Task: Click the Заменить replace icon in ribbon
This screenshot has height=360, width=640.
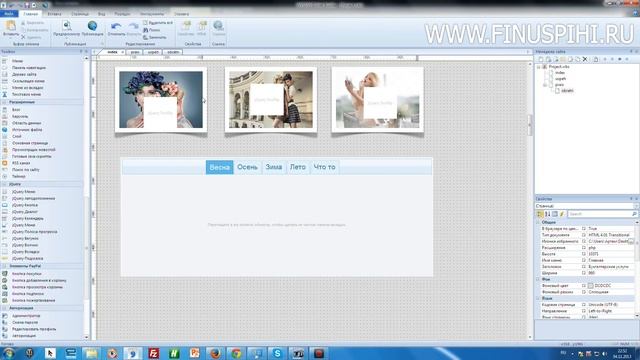Action: [x=145, y=37]
